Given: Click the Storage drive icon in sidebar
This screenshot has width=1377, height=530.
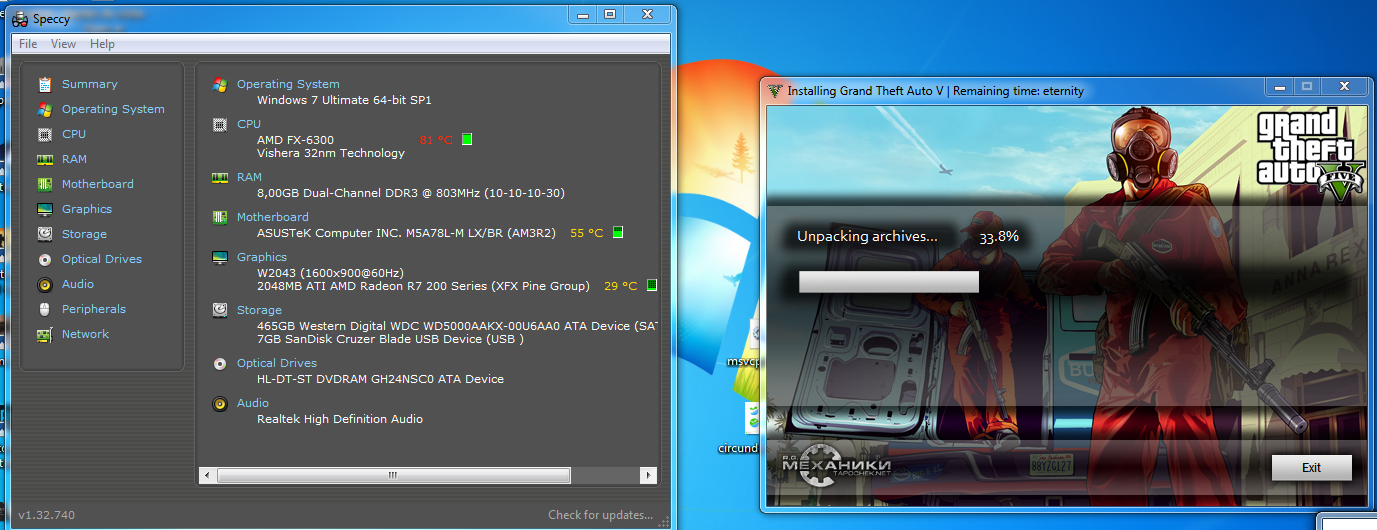Looking at the screenshot, I should point(44,234).
